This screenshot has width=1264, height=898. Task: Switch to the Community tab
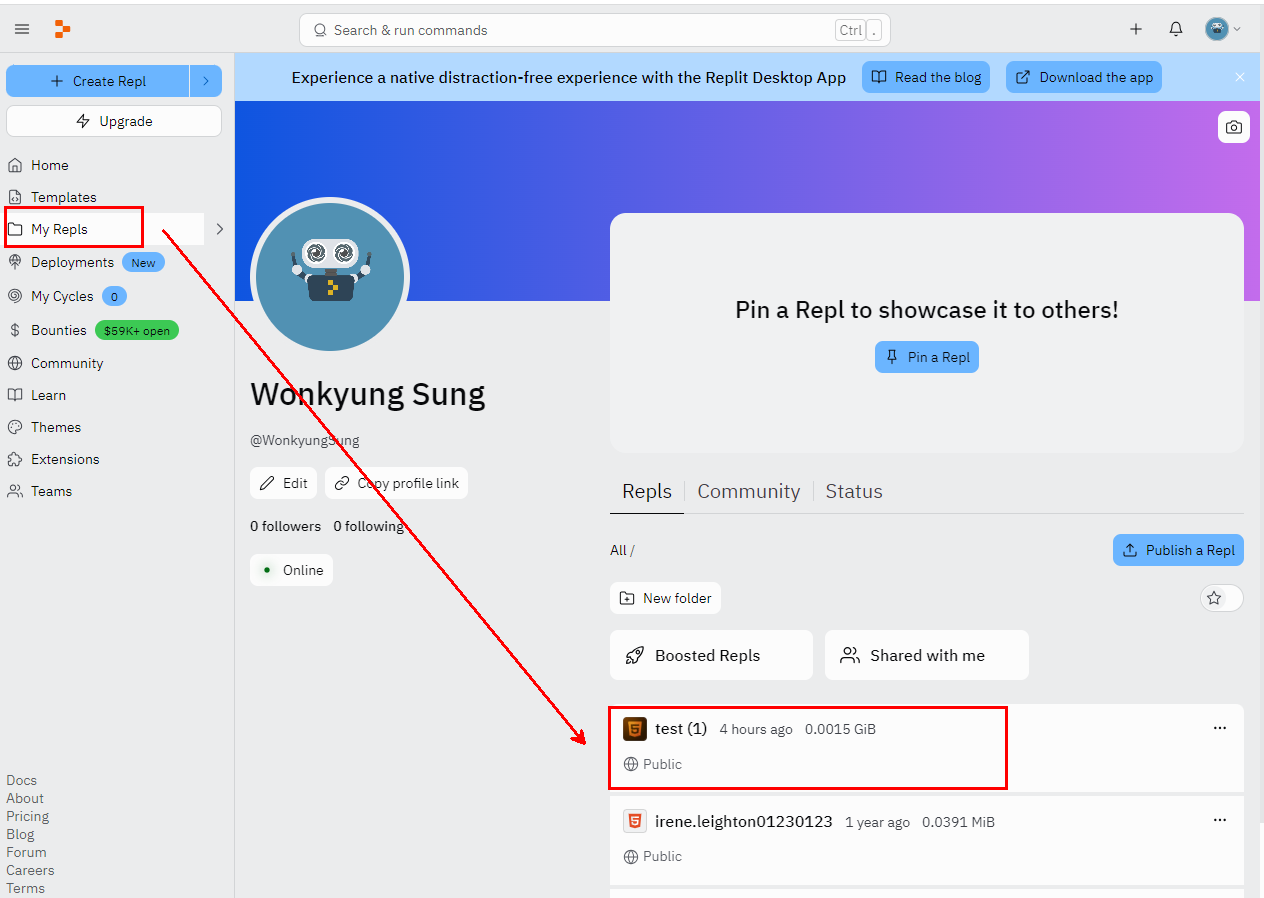[x=749, y=491]
